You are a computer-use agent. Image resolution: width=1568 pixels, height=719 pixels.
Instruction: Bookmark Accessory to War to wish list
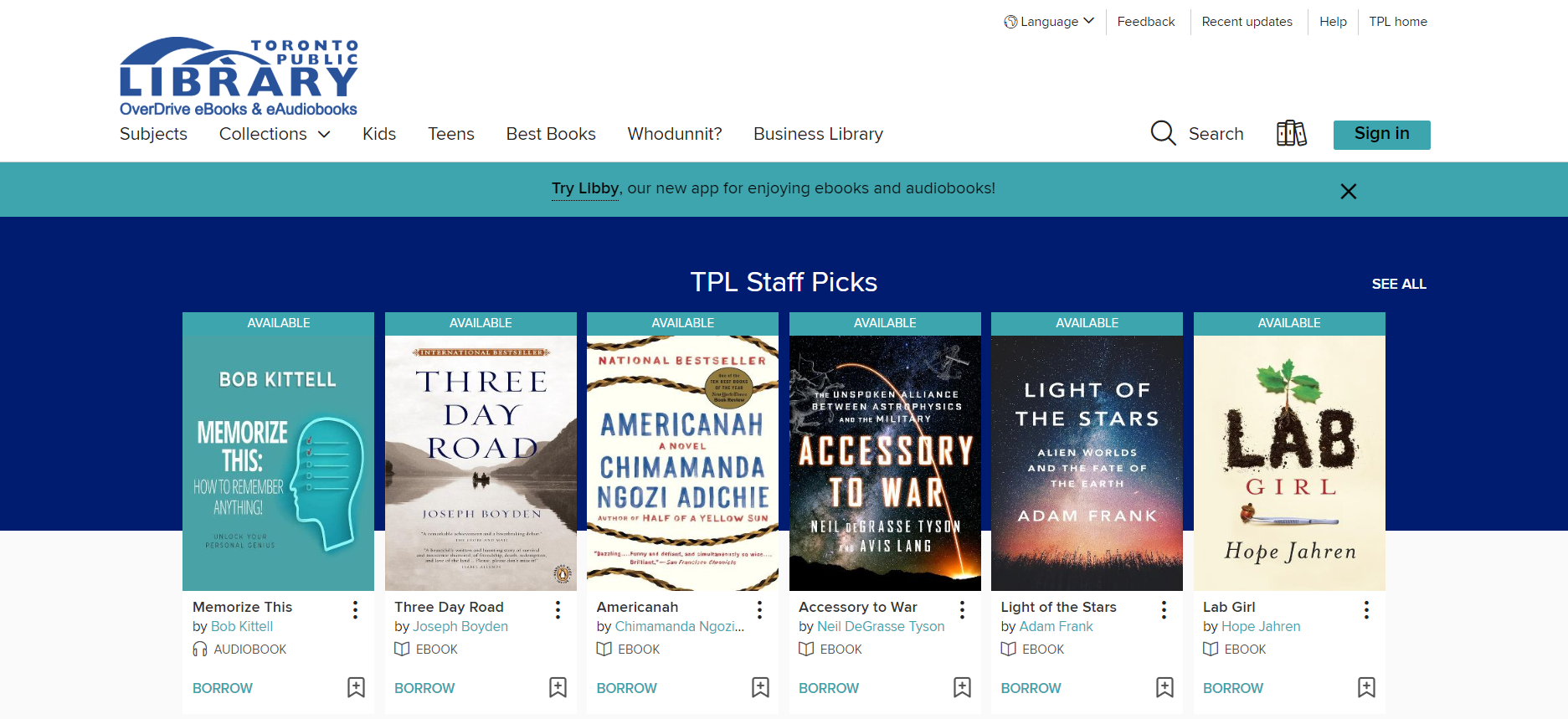(962, 687)
